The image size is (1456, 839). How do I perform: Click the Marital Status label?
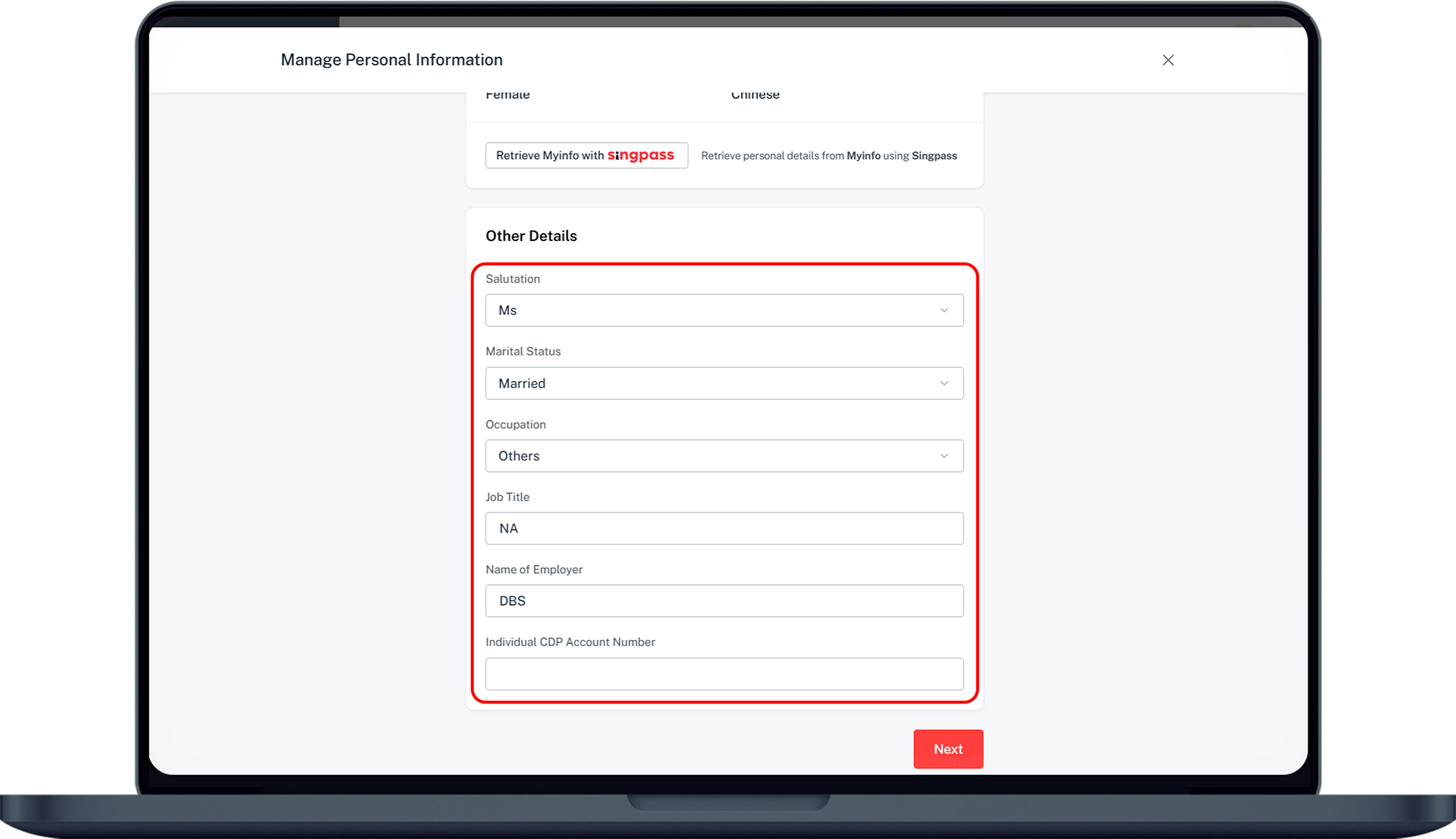pos(523,351)
